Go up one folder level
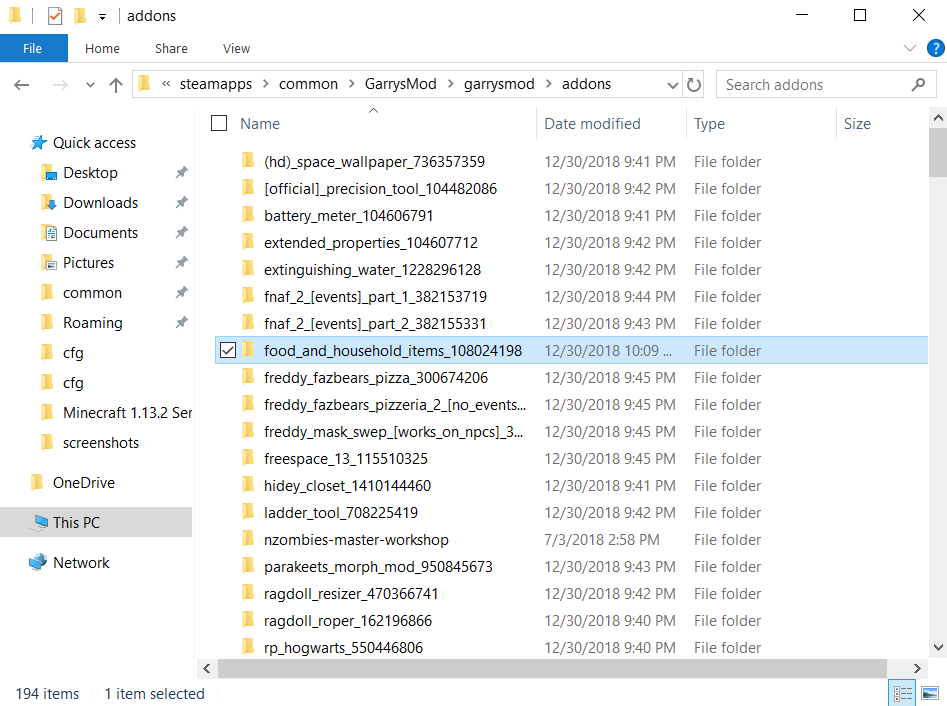This screenshot has width=947, height=706. [116, 85]
